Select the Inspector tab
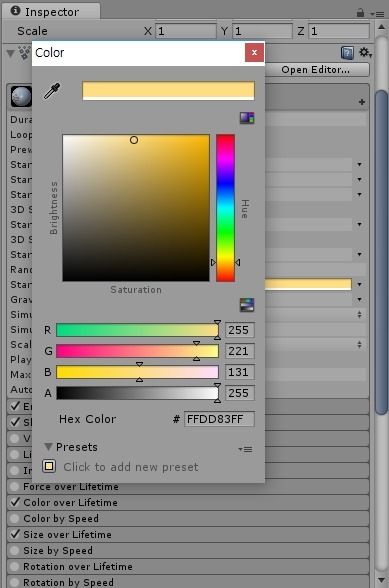The width and height of the screenshot is (389, 588). click(51, 11)
